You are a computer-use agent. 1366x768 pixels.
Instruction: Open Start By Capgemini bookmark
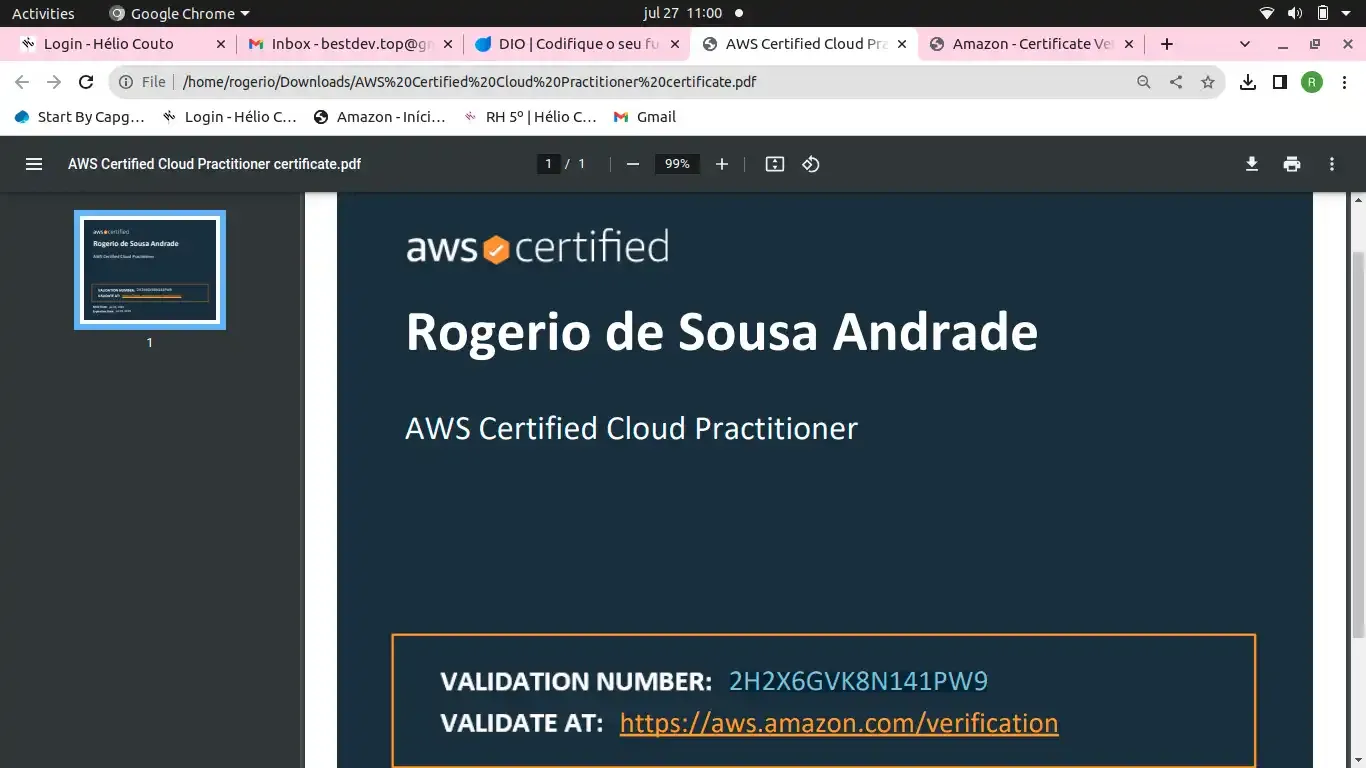80,117
